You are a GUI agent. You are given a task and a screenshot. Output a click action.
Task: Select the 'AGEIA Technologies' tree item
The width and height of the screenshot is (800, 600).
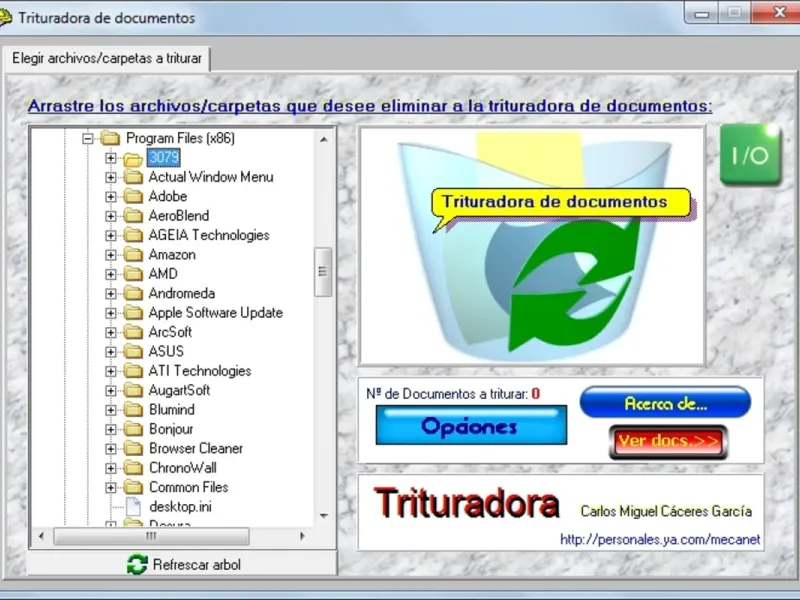[x=209, y=235]
